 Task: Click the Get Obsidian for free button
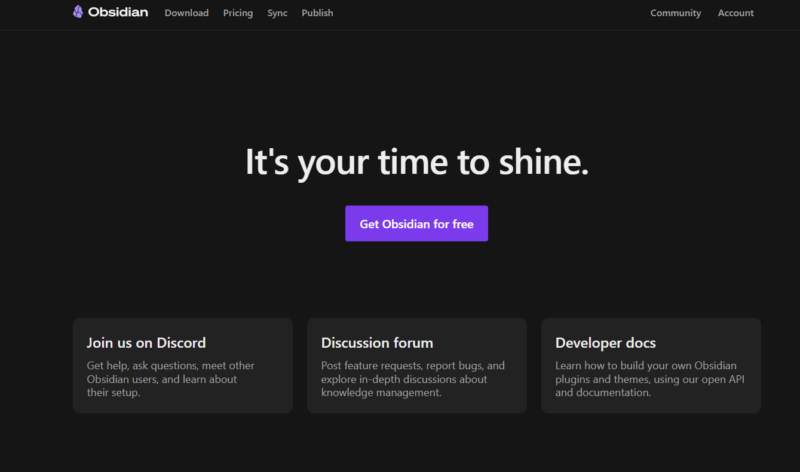416,223
